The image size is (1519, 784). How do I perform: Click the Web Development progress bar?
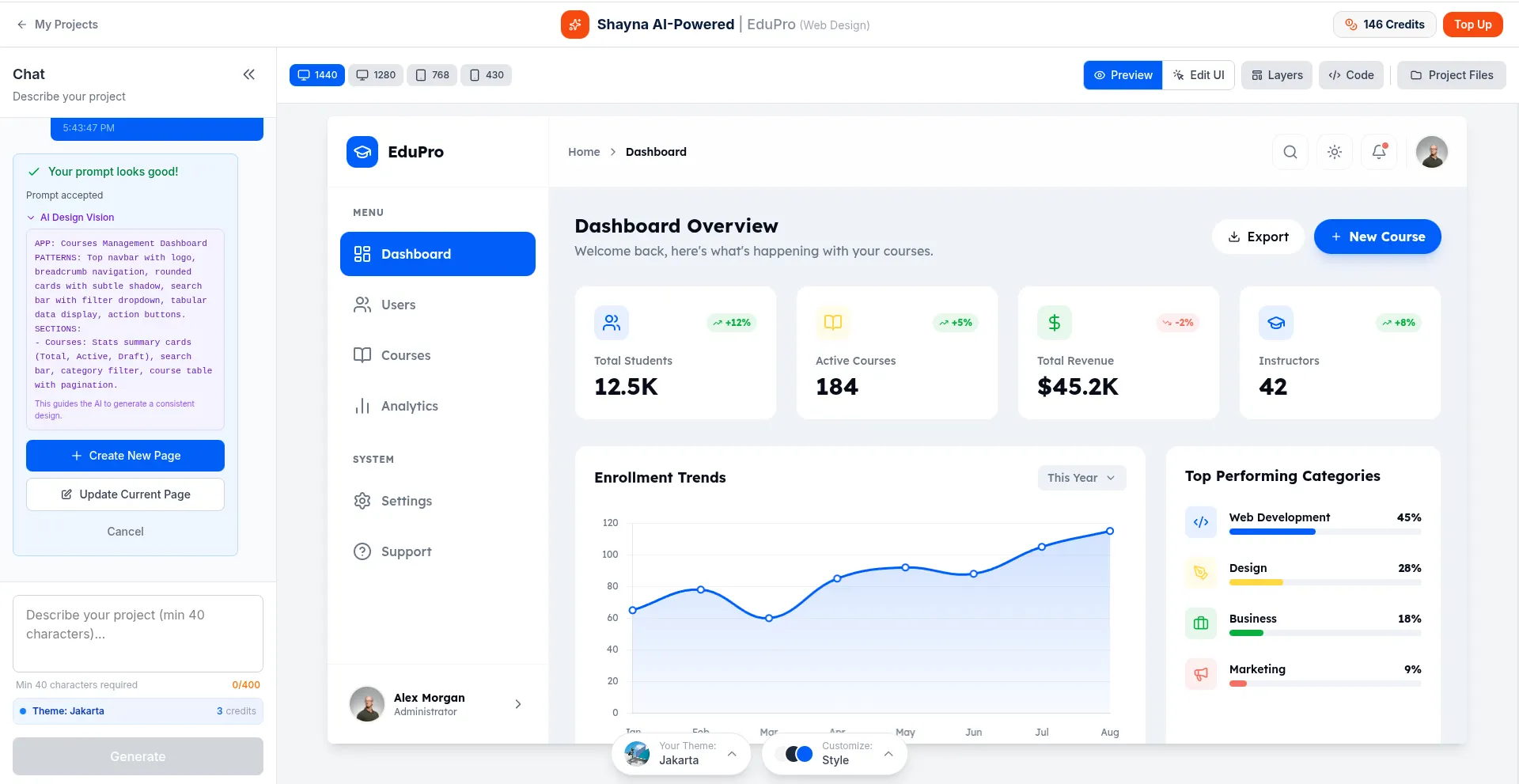(x=1324, y=532)
